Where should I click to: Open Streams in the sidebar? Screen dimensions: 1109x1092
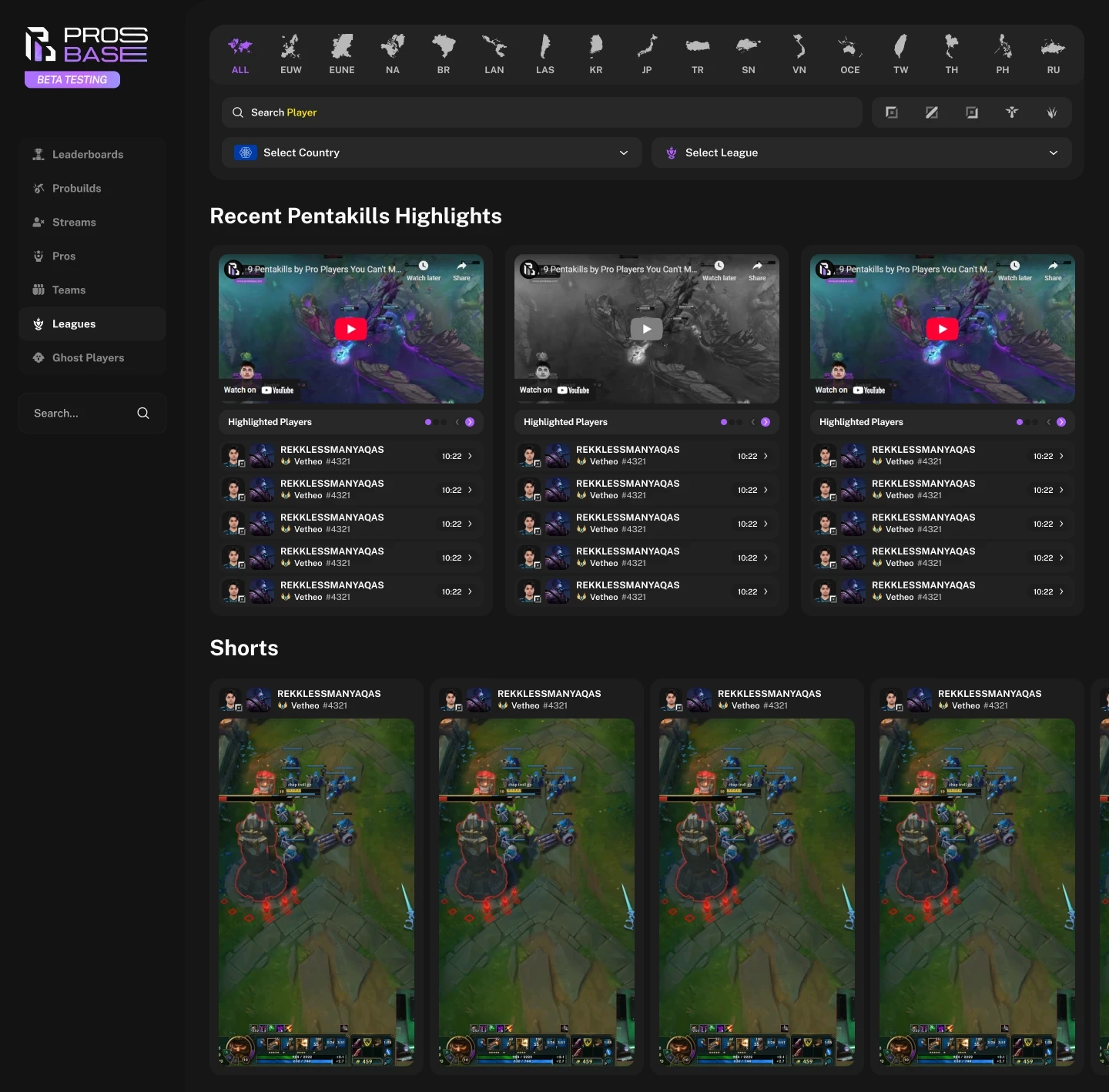pos(92,223)
